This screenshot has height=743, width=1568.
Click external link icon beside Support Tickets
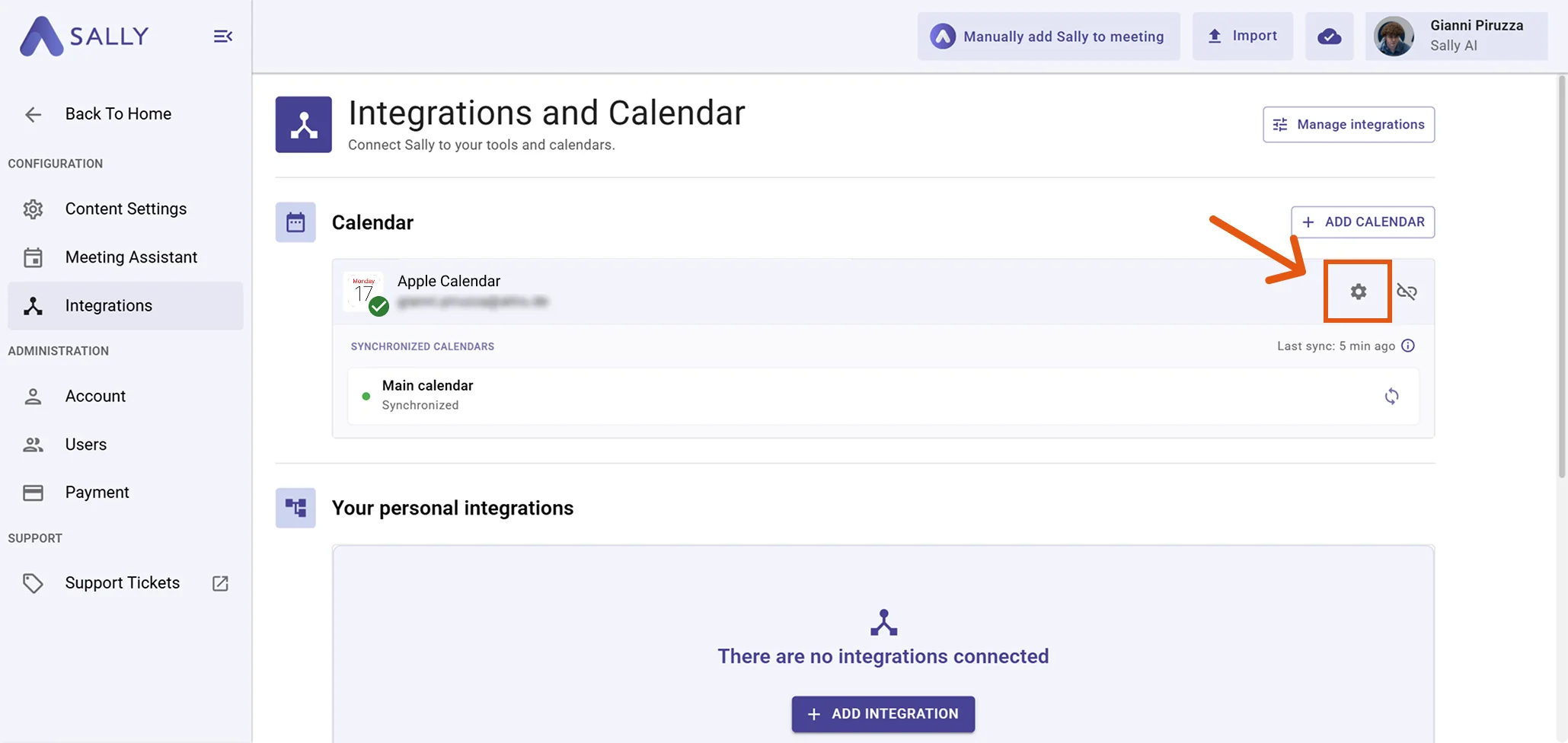(220, 583)
